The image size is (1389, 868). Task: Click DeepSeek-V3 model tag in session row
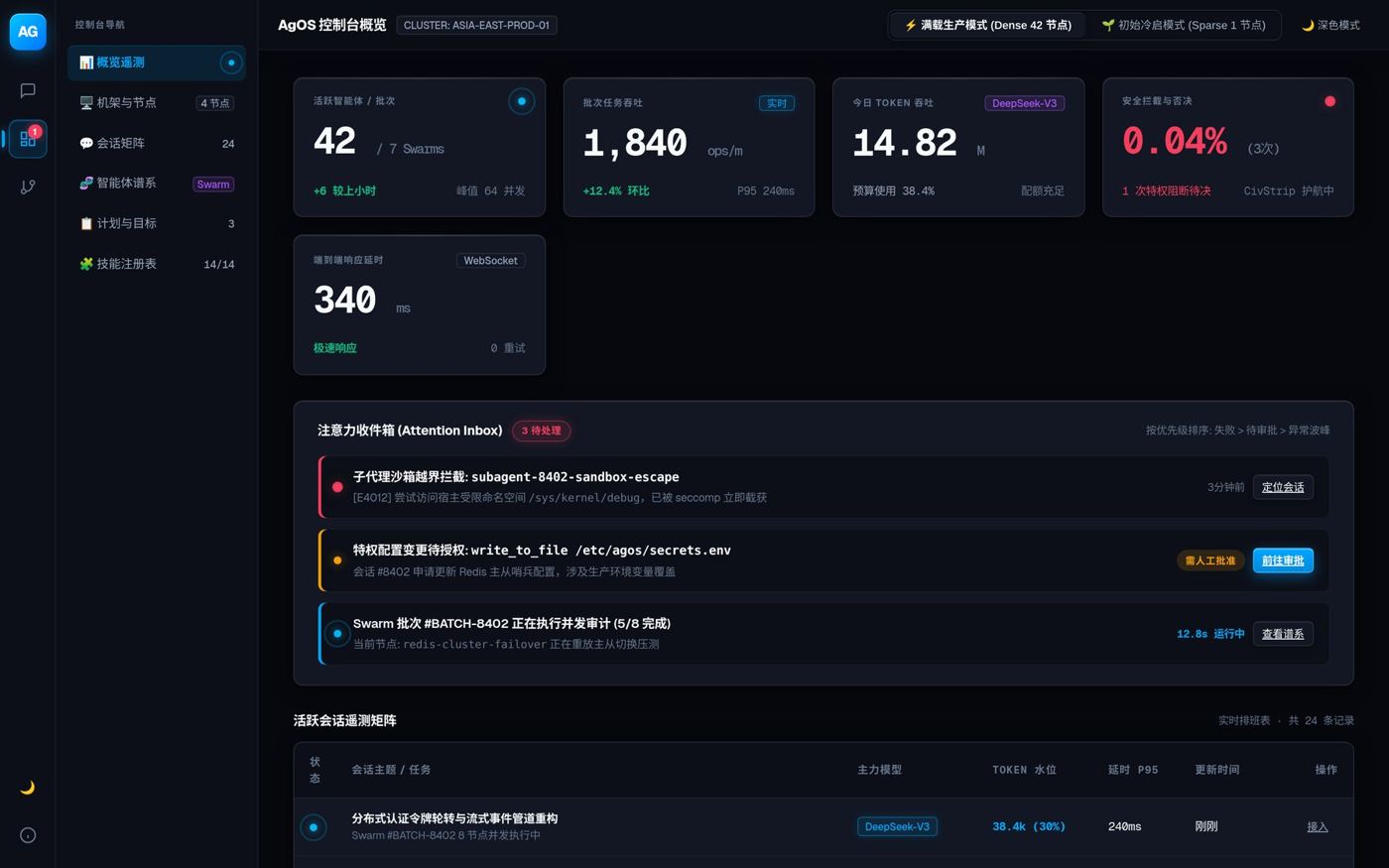click(897, 826)
